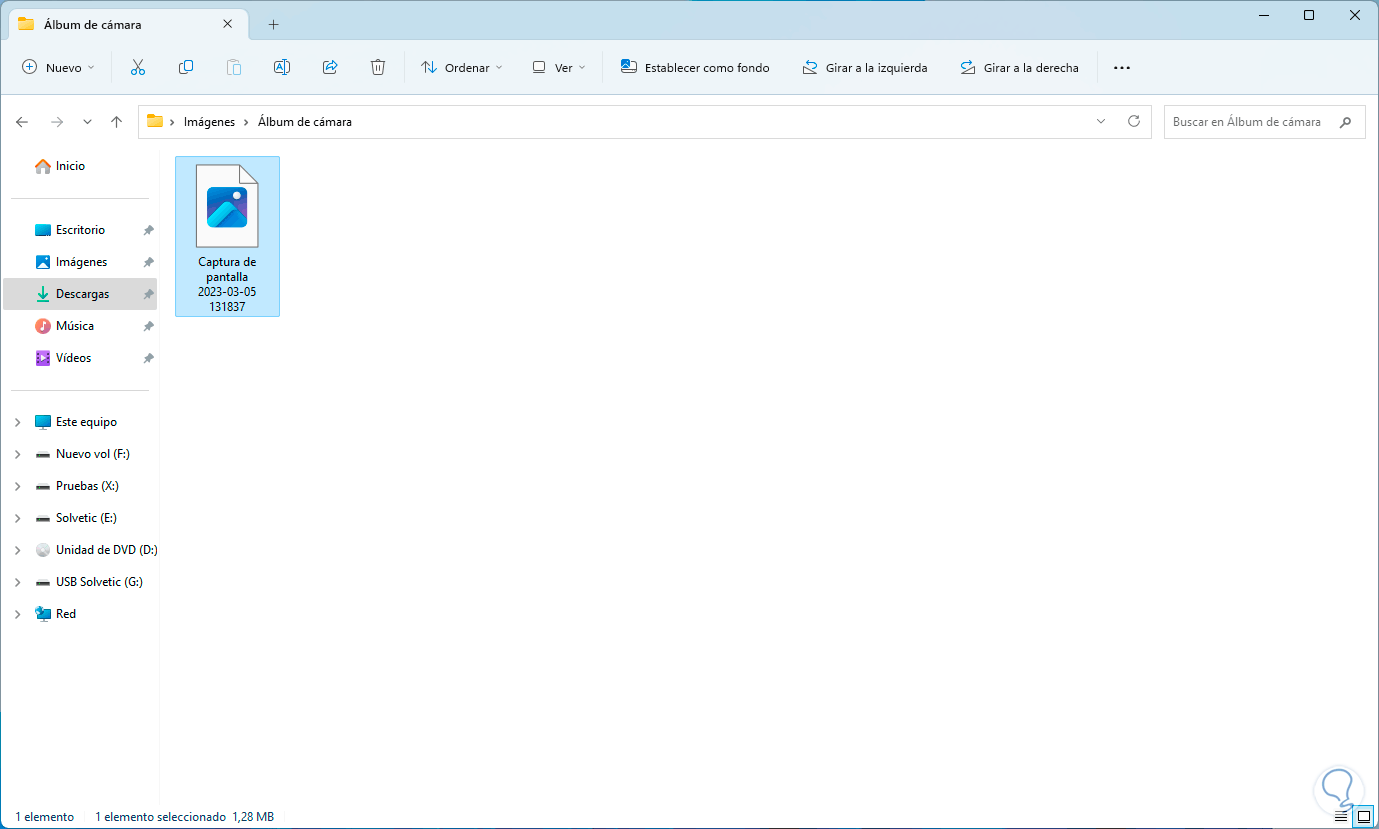
Task: Open the three-dot more options menu
Action: pyautogui.click(x=1122, y=68)
